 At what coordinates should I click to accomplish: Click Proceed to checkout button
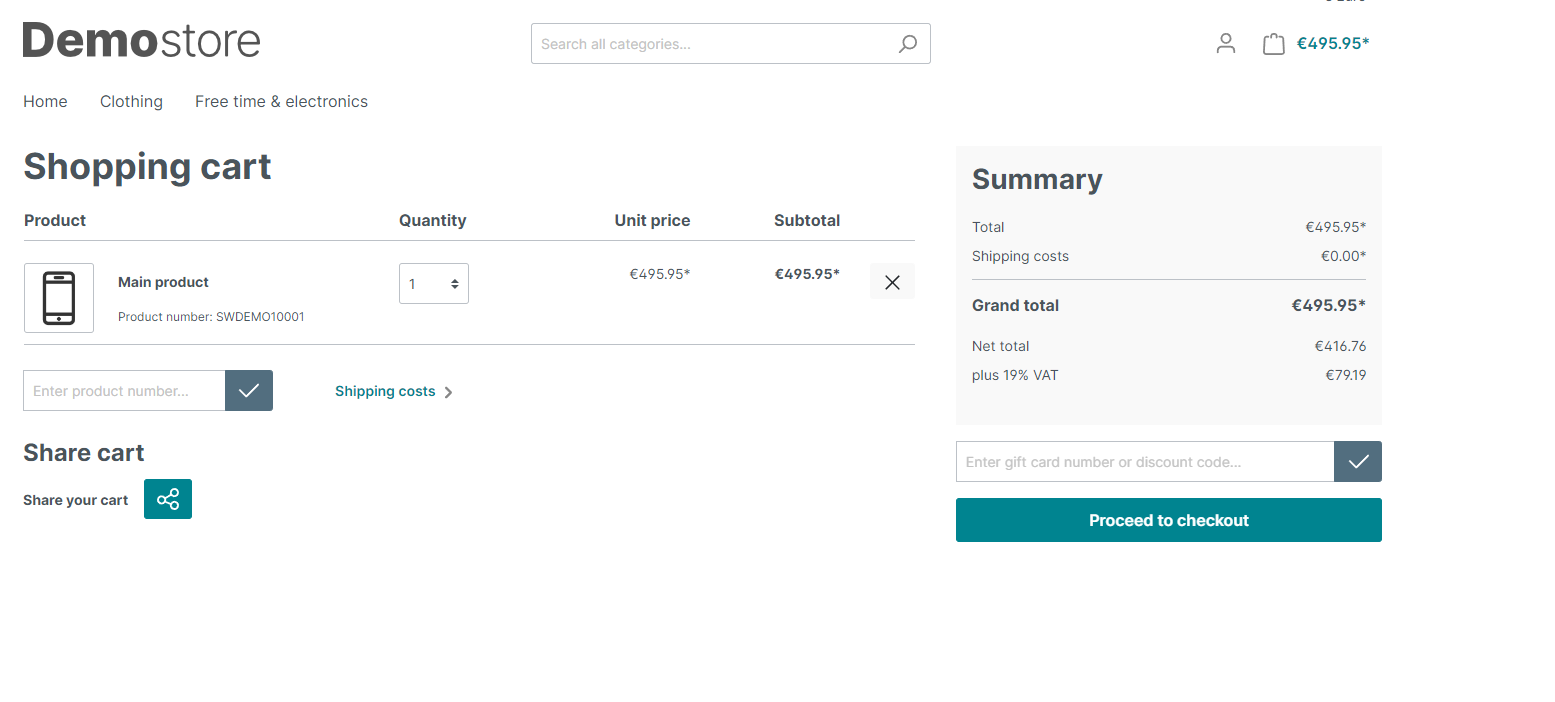click(x=1168, y=520)
